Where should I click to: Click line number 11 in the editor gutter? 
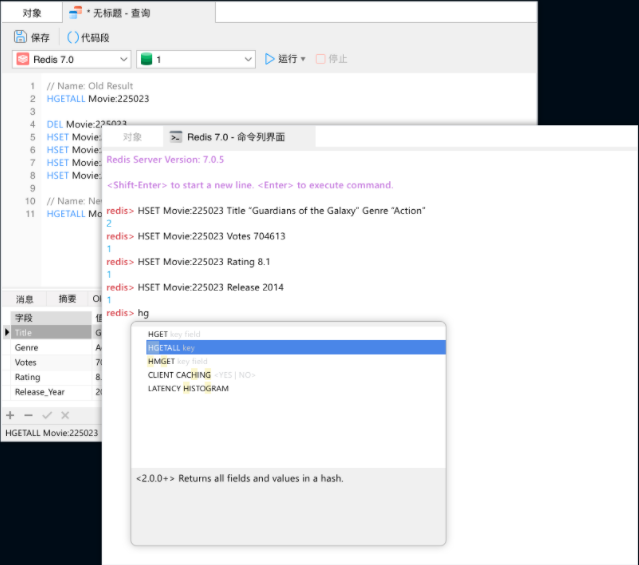[x=30, y=214]
